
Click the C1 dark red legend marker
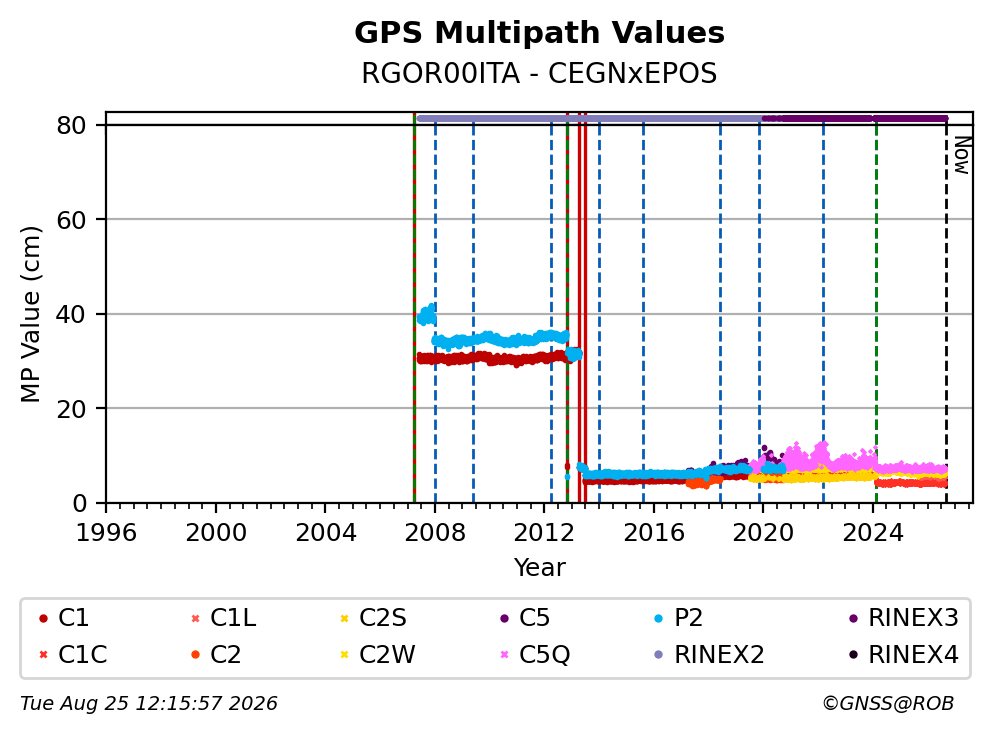coord(43,618)
